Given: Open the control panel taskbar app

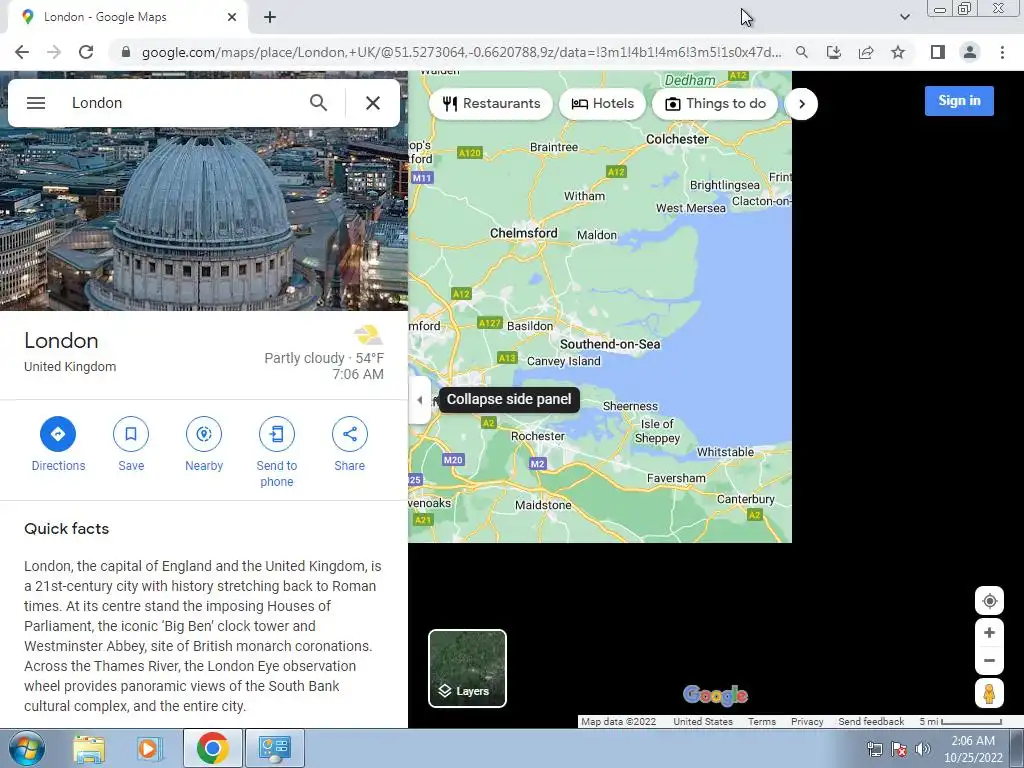Looking at the screenshot, I should pos(274,748).
